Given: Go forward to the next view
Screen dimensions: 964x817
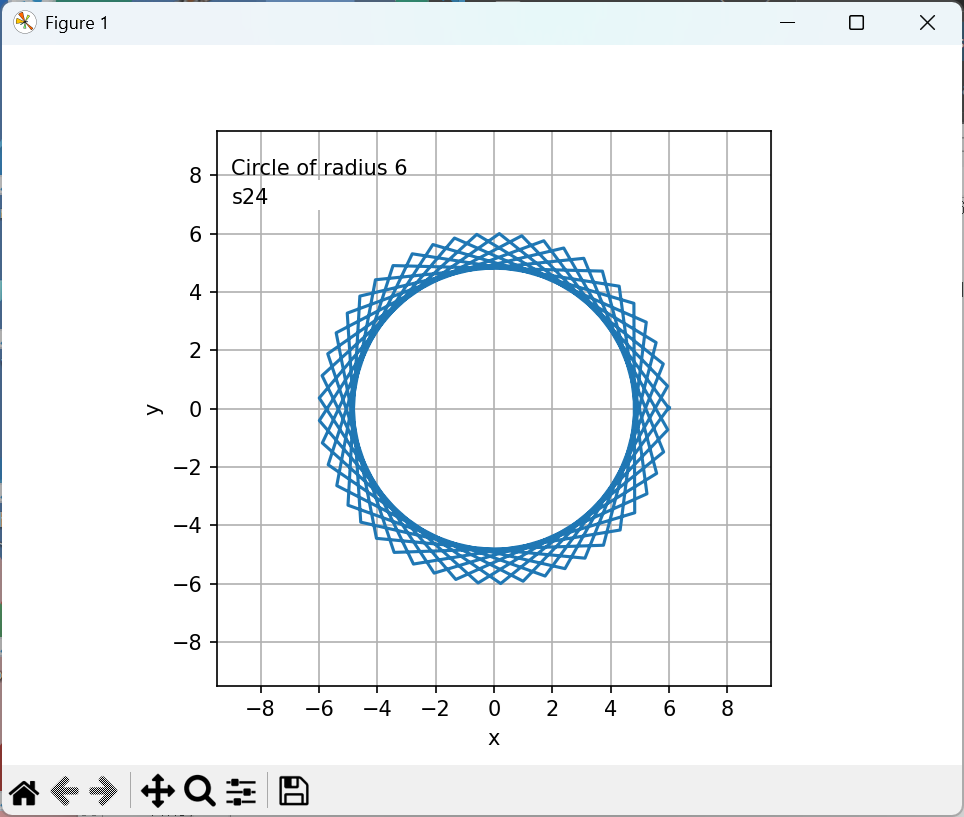Looking at the screenshot, I should [103, 791].
